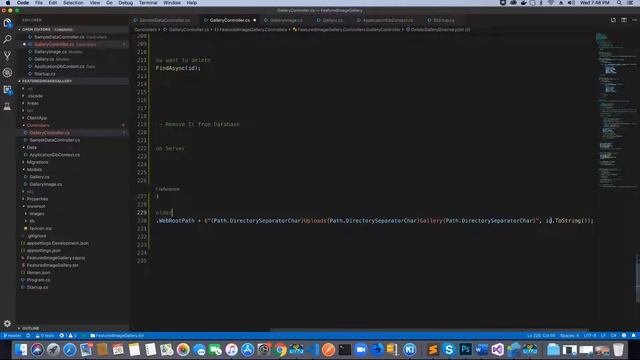Open Spotlight search in the menu bar
Viewport: 640px width, 360px height.
tap(619, 3)
